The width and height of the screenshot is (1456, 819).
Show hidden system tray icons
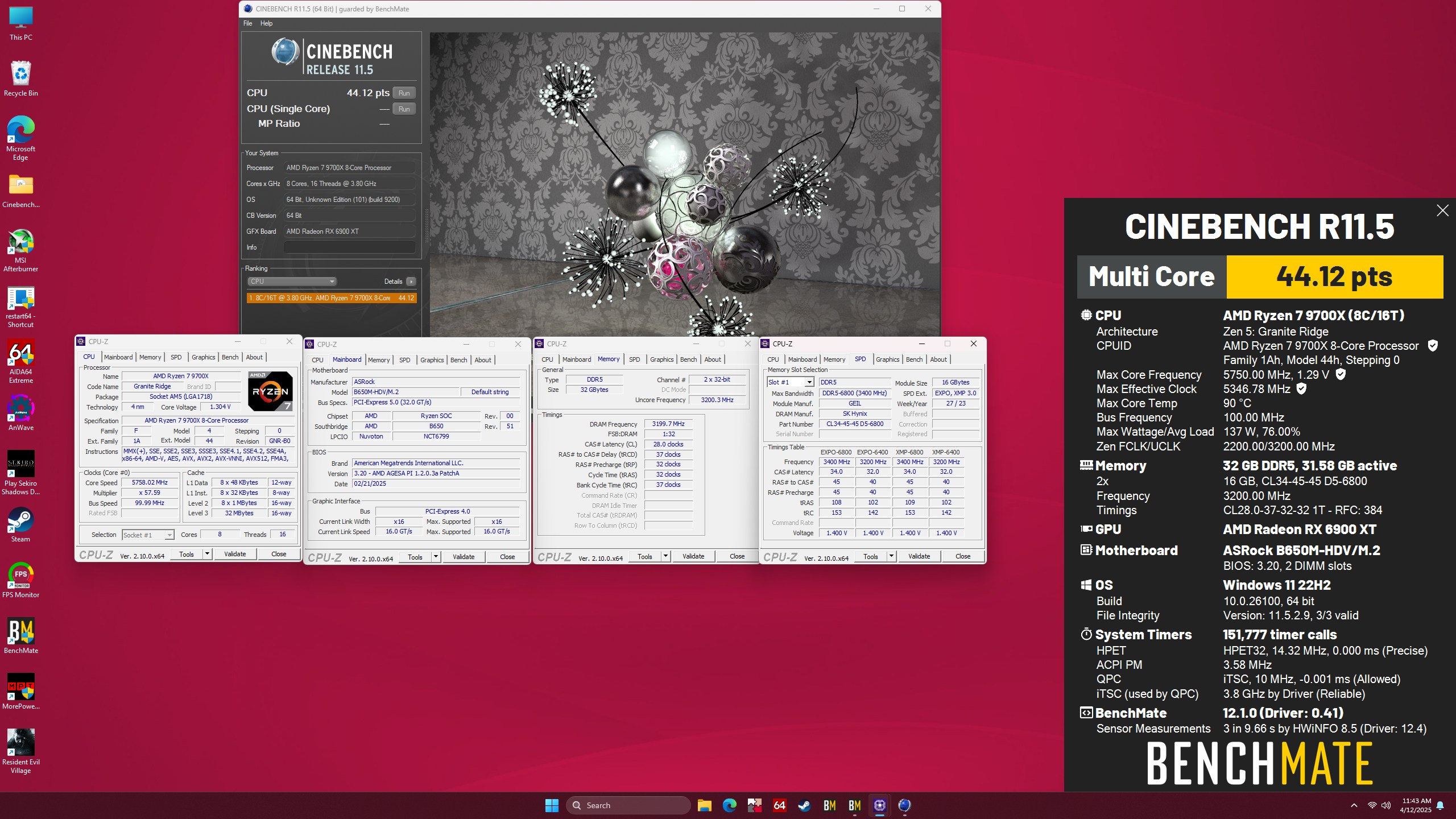coord(1354,805)
